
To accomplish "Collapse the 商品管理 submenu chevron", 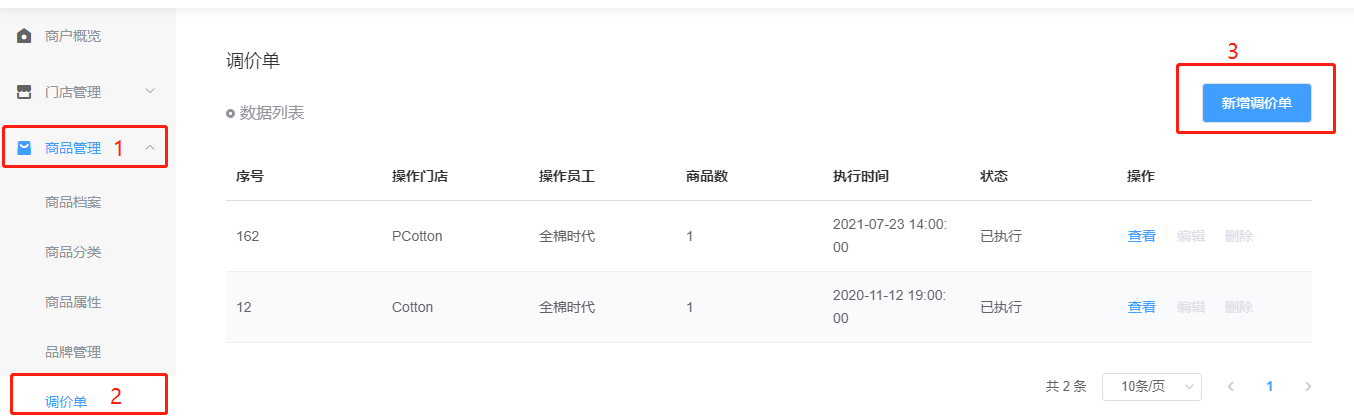I will 150,148.
